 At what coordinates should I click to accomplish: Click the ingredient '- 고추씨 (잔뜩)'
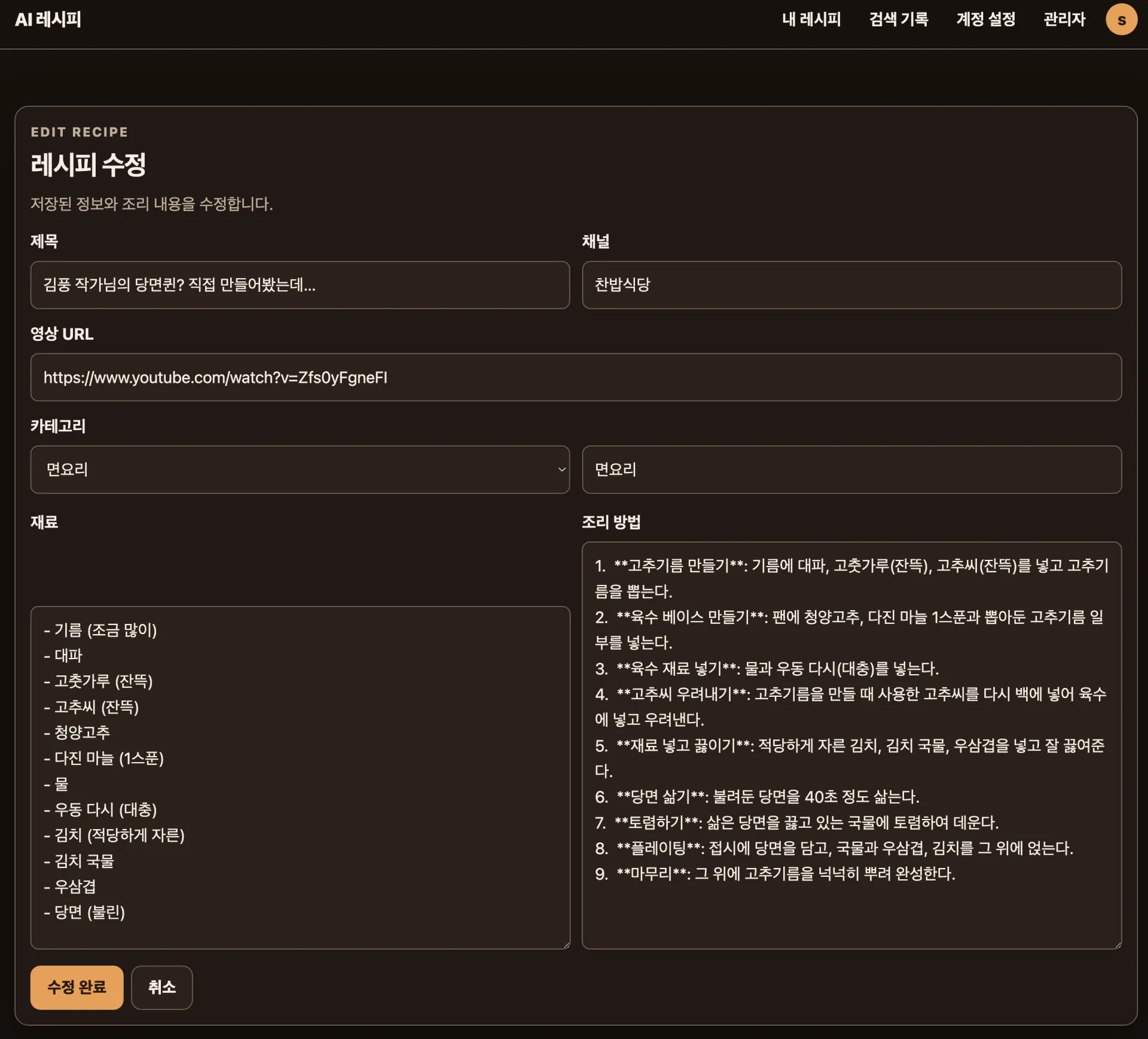[91, 707]
